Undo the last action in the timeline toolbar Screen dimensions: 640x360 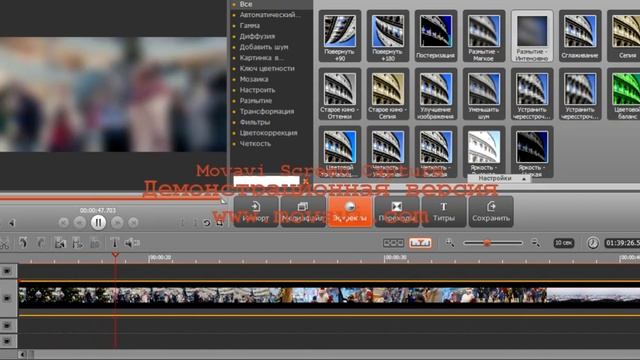[x=23, y=243]
